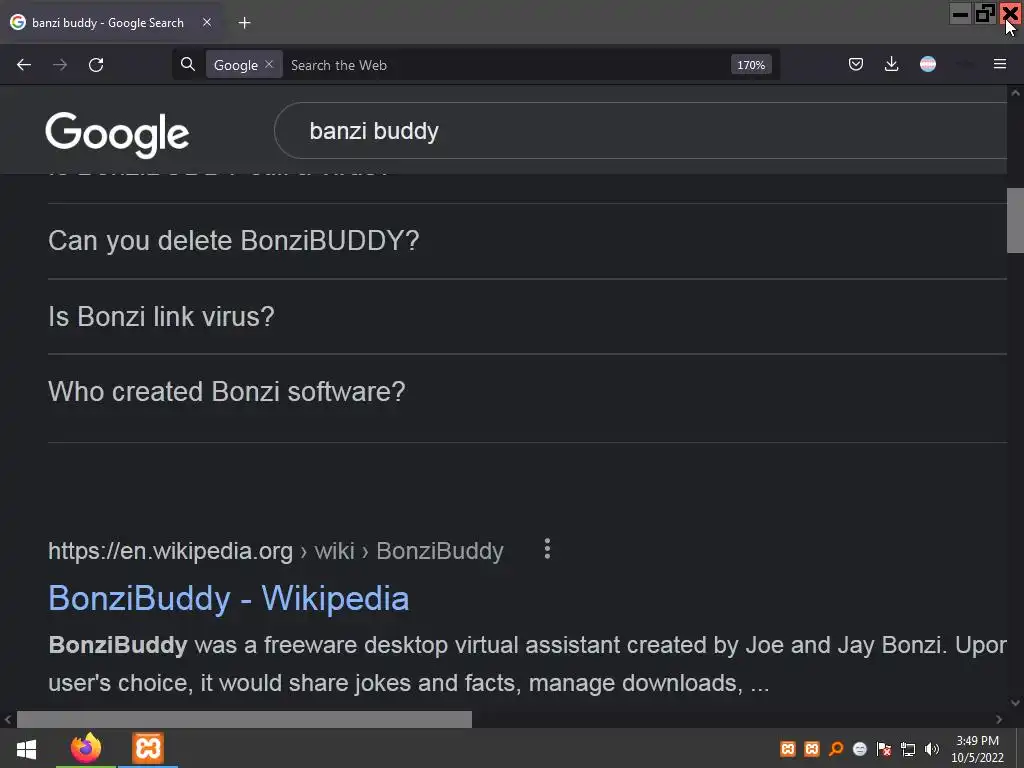
Task: Close the banzi buddy Google Search tab
Action: click(206, 22)
